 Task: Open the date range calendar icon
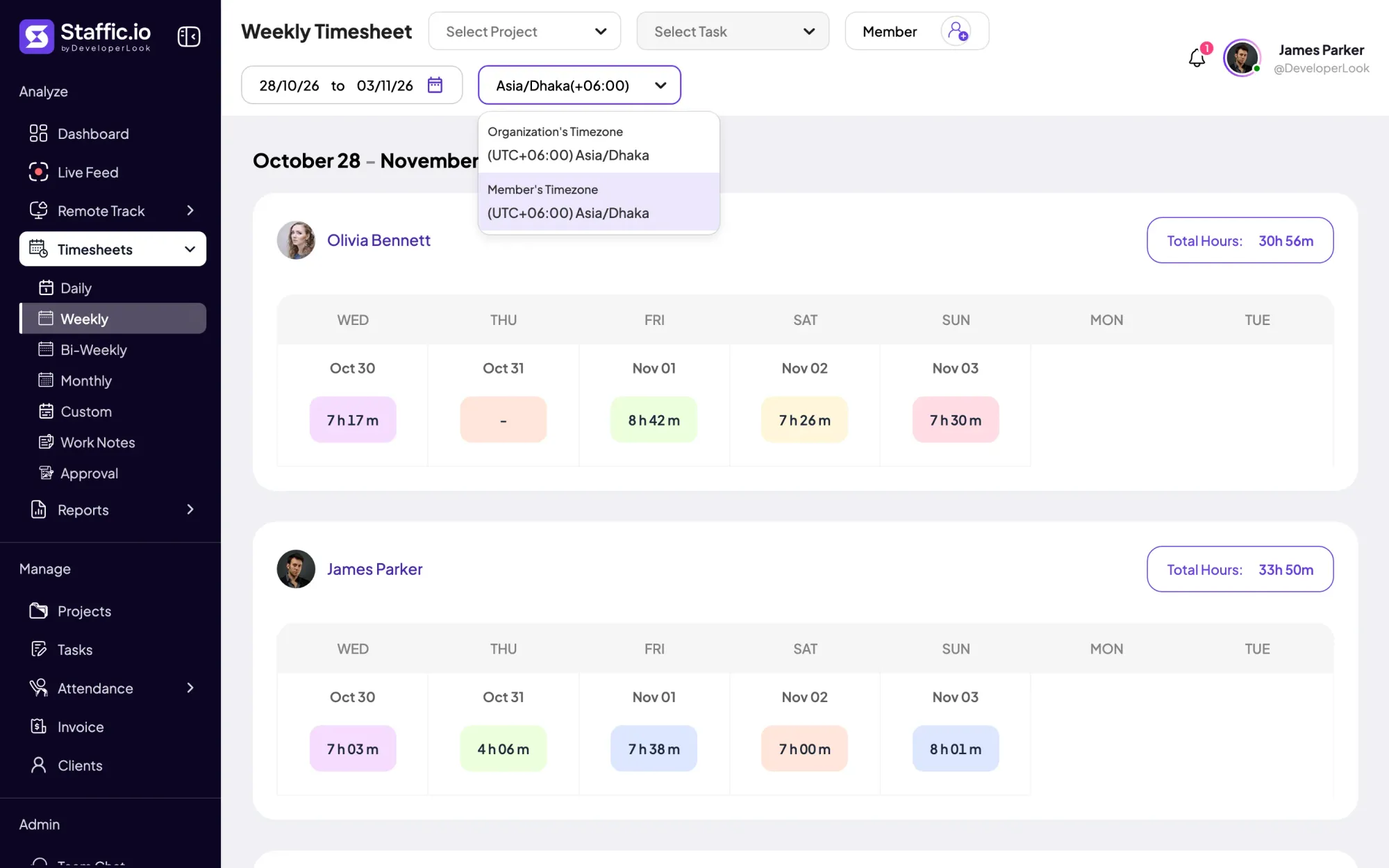(435, 85)
